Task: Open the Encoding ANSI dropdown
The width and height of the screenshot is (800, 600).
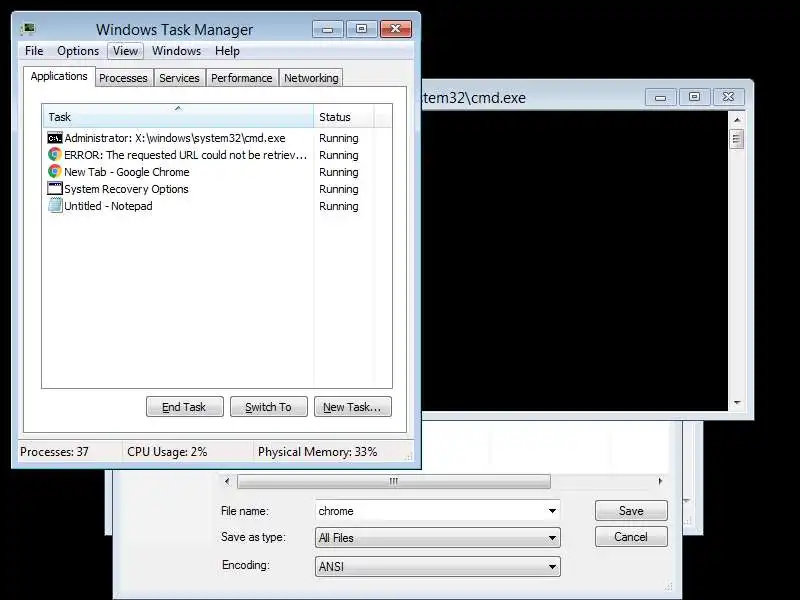Action: [x=438, y=566]
